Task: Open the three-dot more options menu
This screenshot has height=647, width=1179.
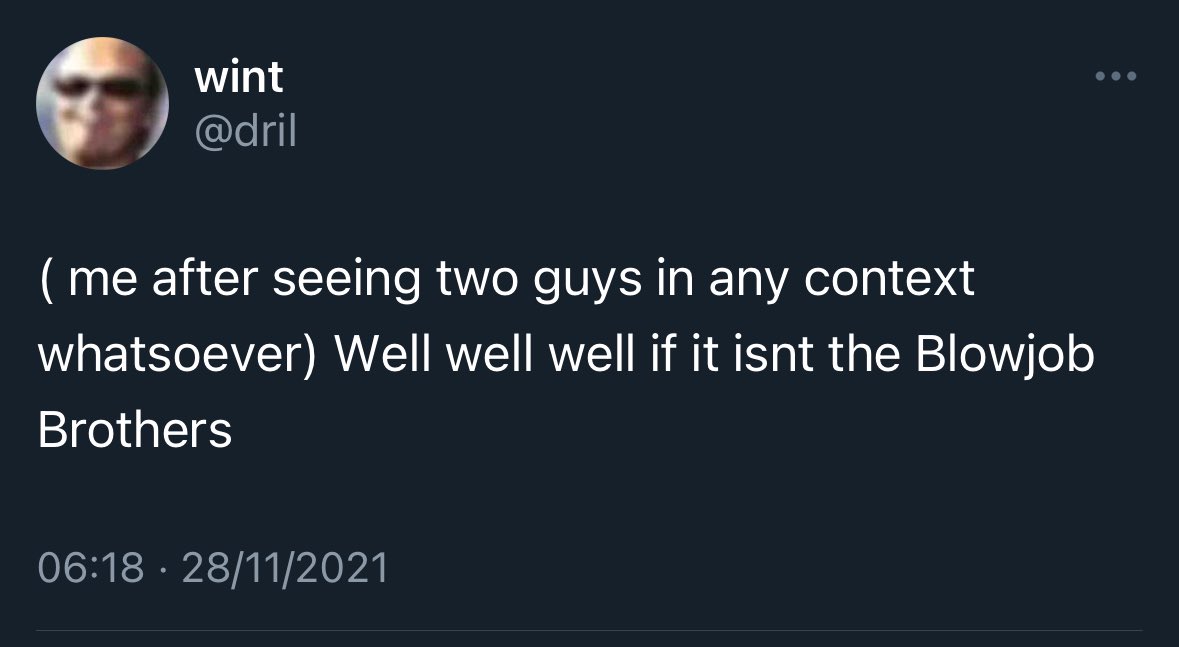Action: click(x=1116, y=76)
